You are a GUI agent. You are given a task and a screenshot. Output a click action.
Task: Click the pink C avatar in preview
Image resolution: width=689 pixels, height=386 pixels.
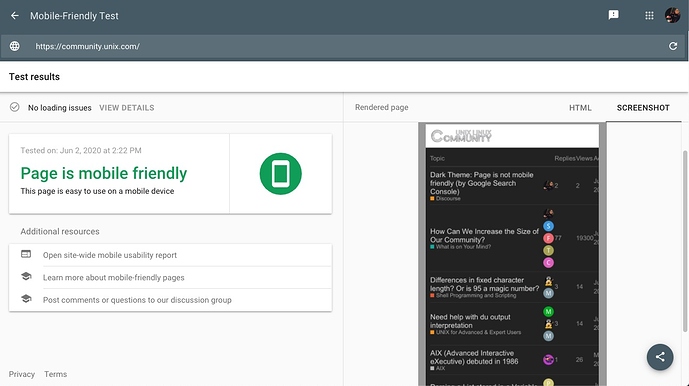pyautogui.click(x=548, y=263)
